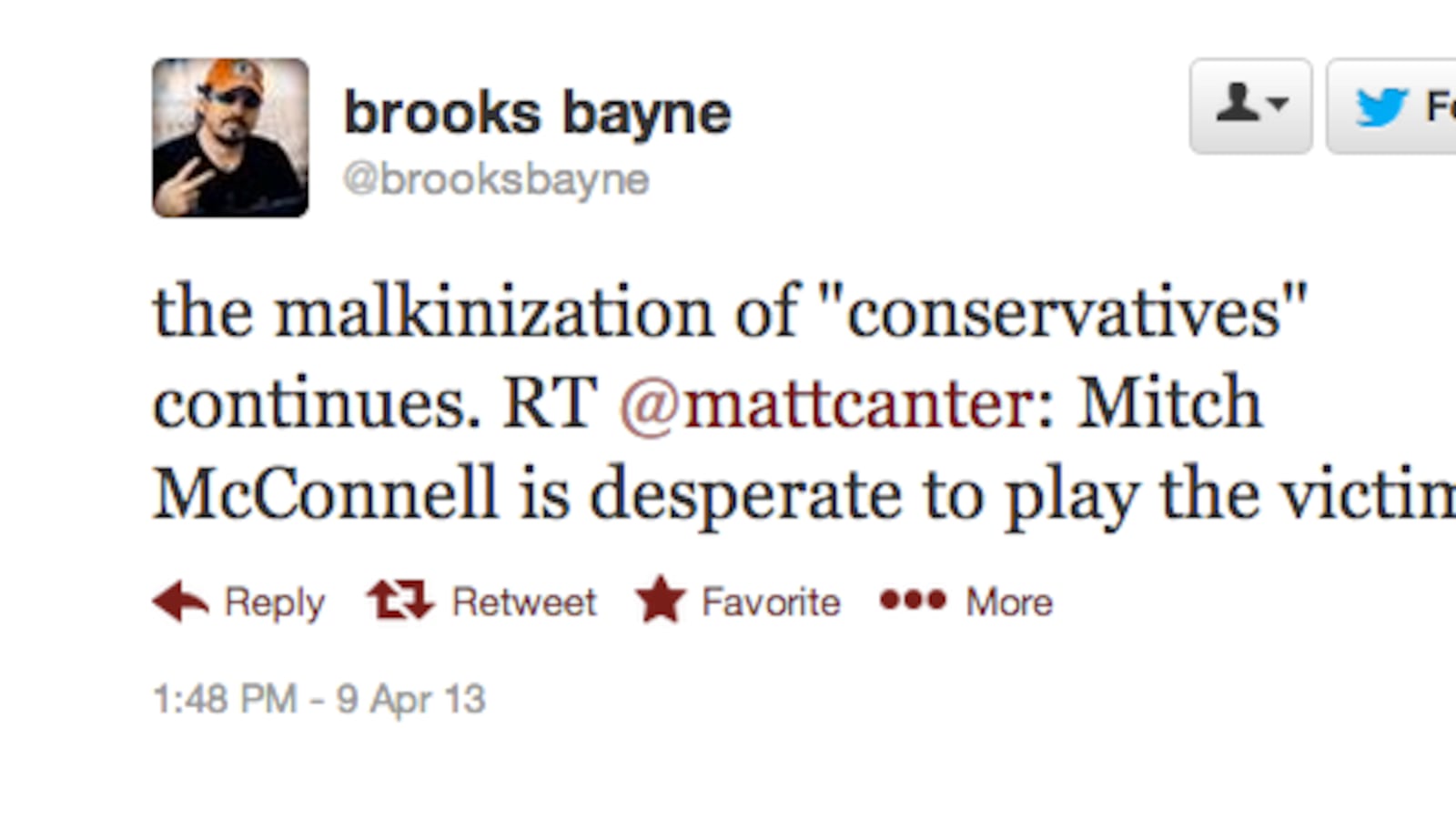Click brooks bayne's profile picture
The width and height of the screenshot is (1456, 819).
click(227, 135)
